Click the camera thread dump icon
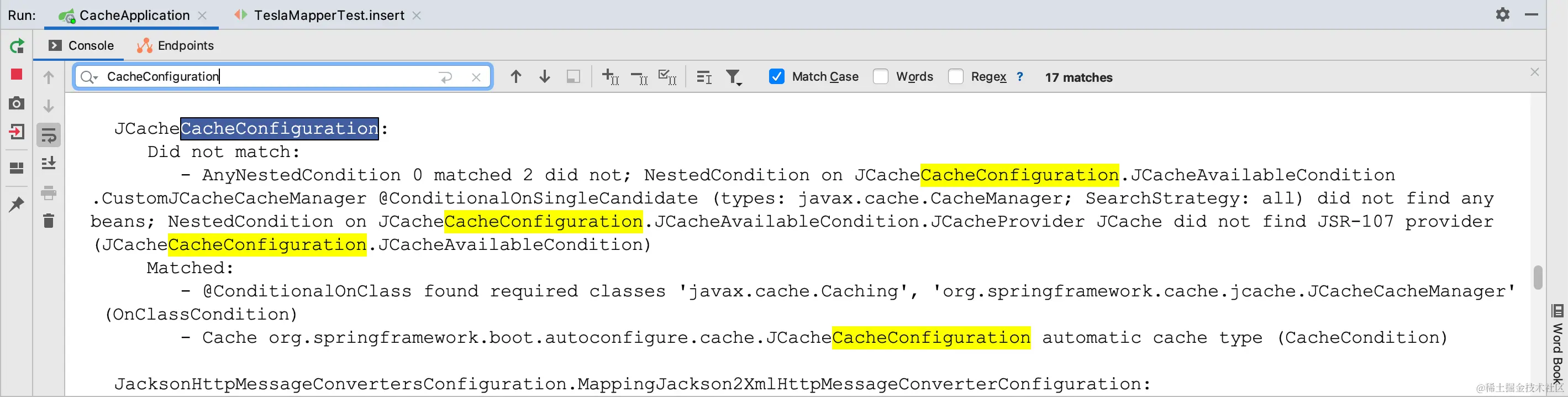Screen dimensions: 1568x397 click(x=17, y=103)
